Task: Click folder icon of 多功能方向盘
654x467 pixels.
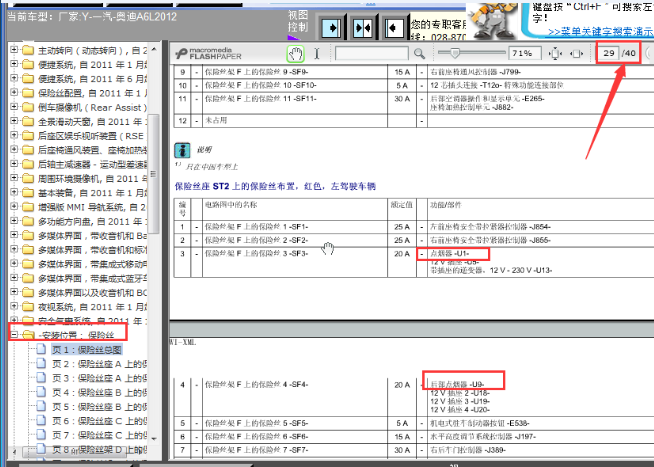Action: pos(28,221)
